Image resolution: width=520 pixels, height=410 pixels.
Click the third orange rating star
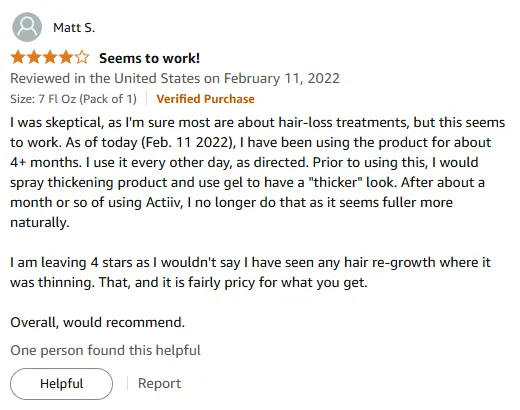pyautogui.click(x=50, y=58)
